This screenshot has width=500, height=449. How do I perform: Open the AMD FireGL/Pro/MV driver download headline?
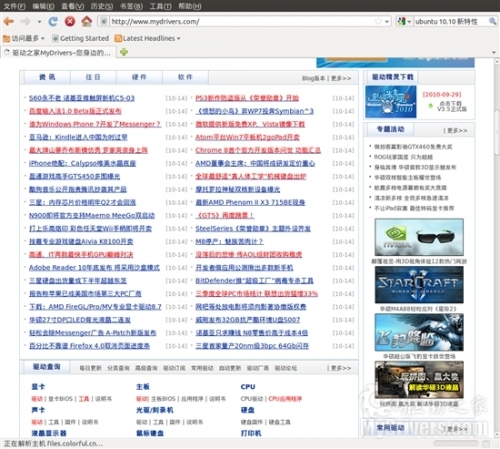point(95,307)
